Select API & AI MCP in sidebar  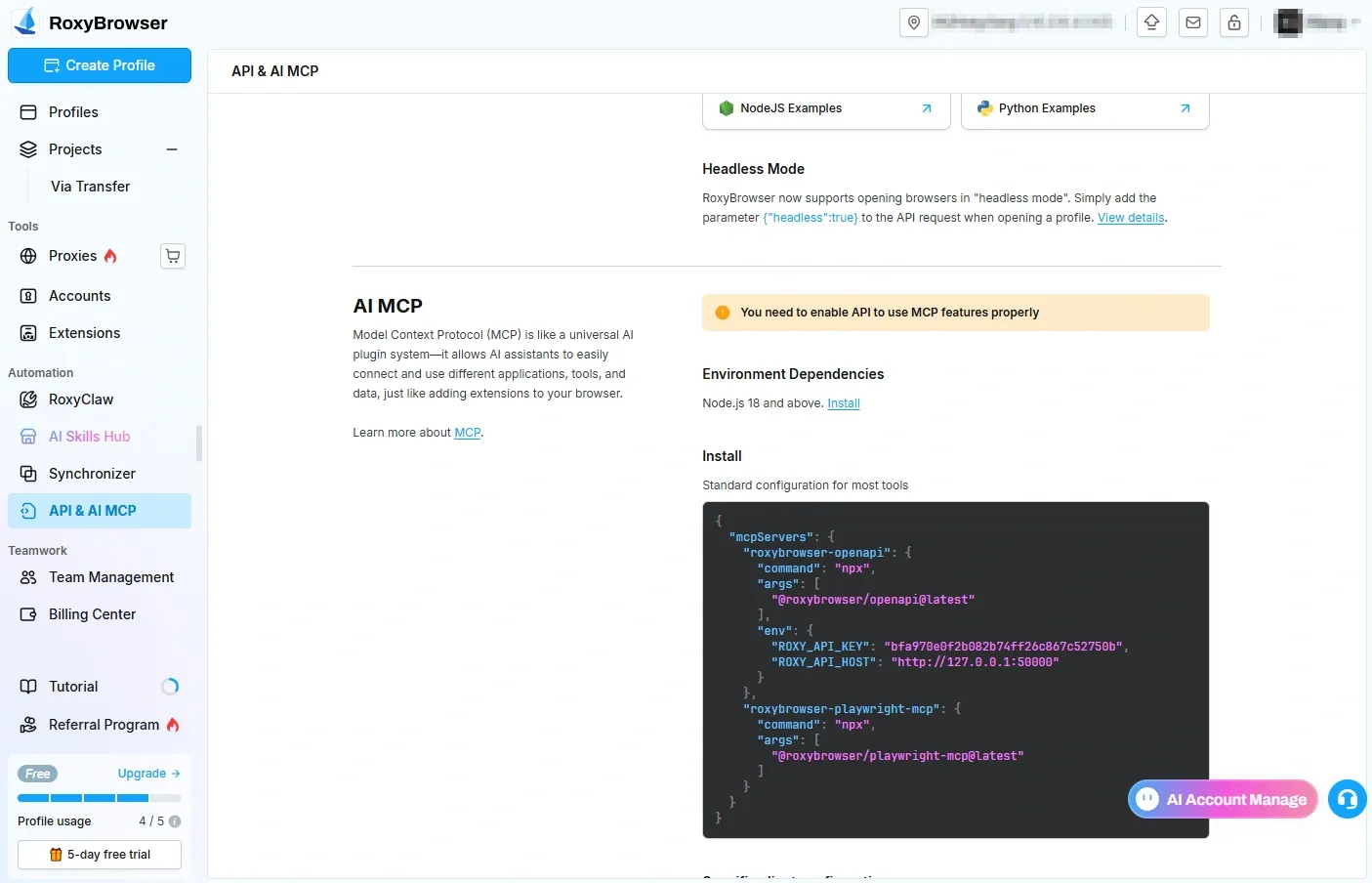100,511
